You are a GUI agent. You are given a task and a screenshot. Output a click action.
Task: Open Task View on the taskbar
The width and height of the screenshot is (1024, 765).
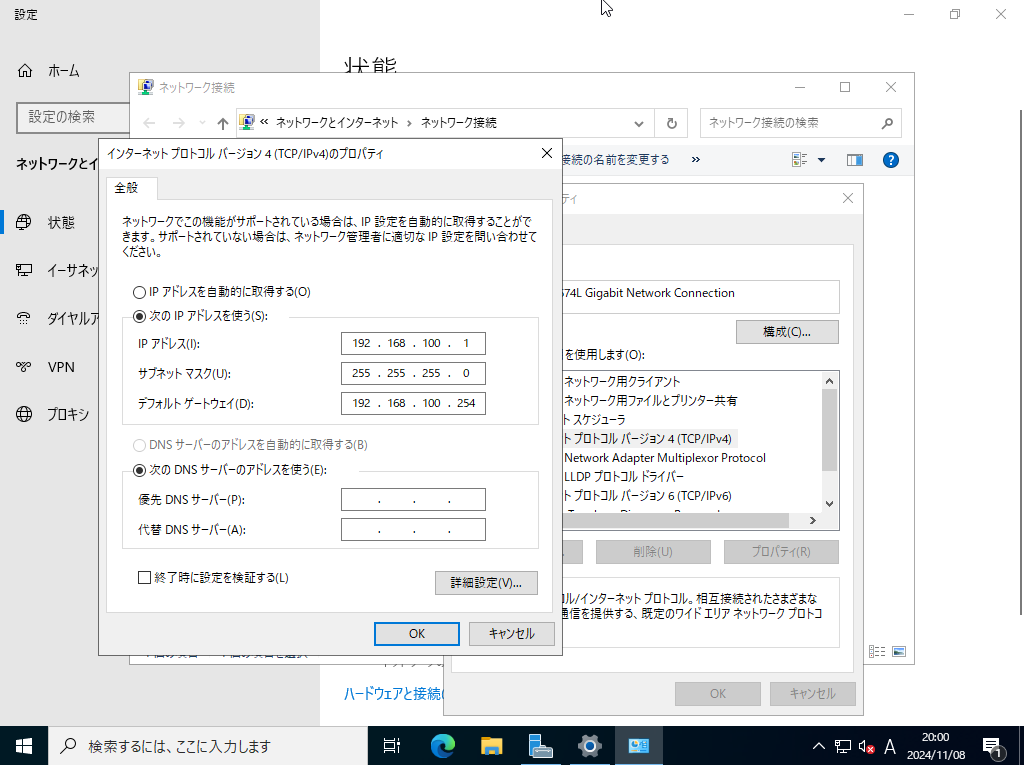coord(392,745)
